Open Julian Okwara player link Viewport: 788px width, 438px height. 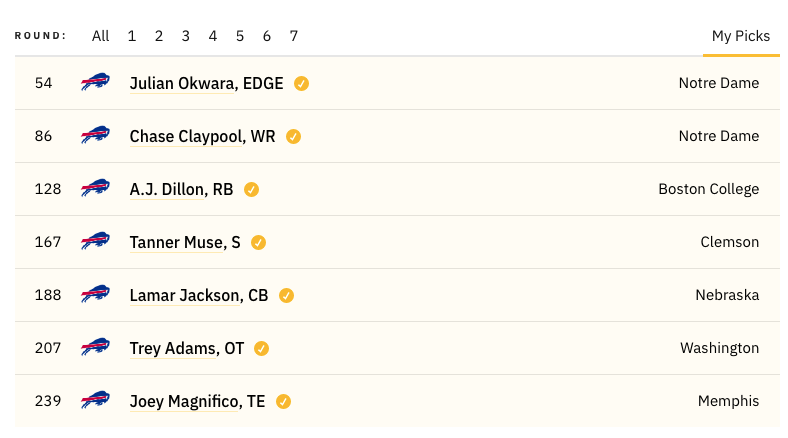[207, 83]
